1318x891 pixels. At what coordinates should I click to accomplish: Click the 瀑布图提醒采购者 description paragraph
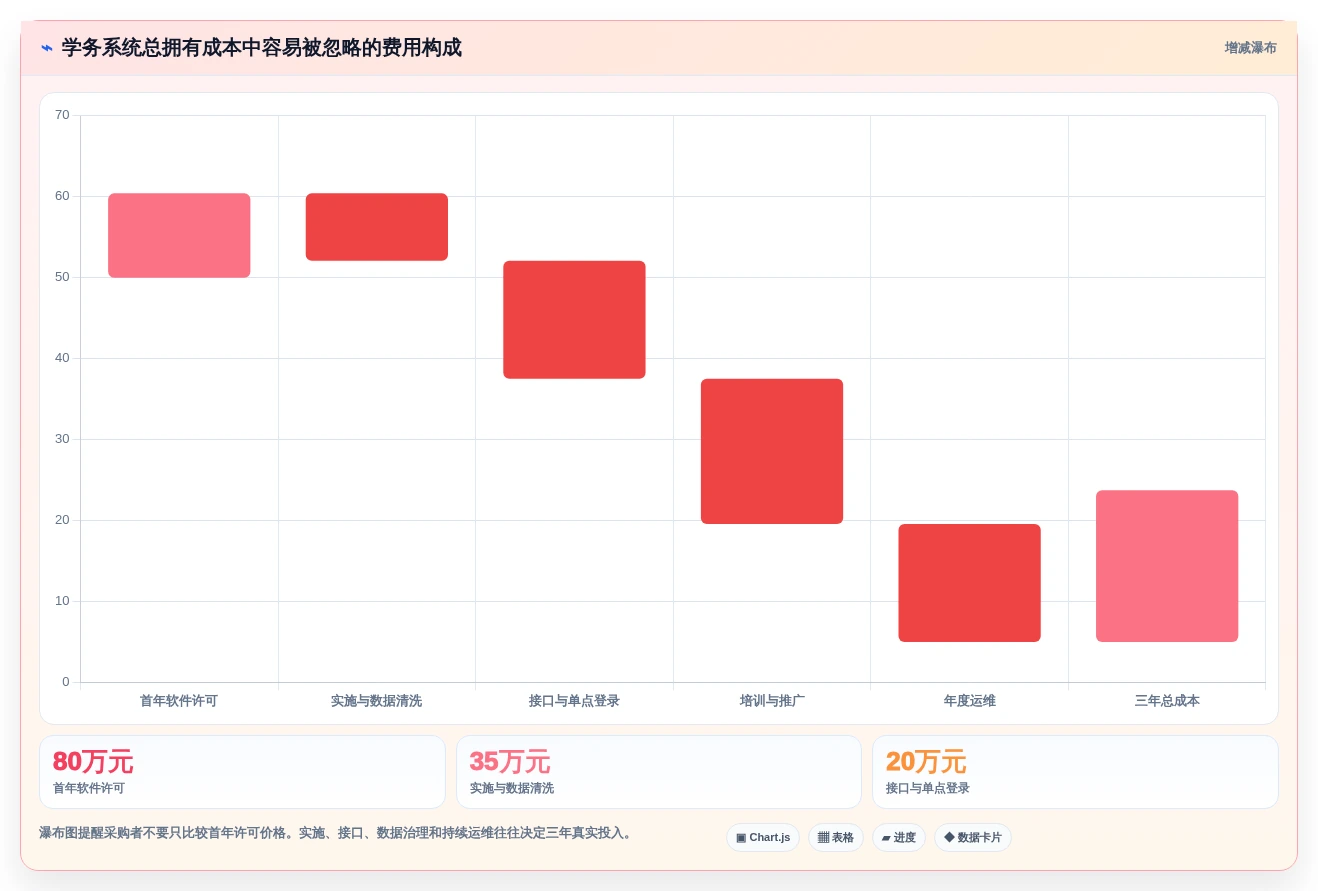point(338,833)
